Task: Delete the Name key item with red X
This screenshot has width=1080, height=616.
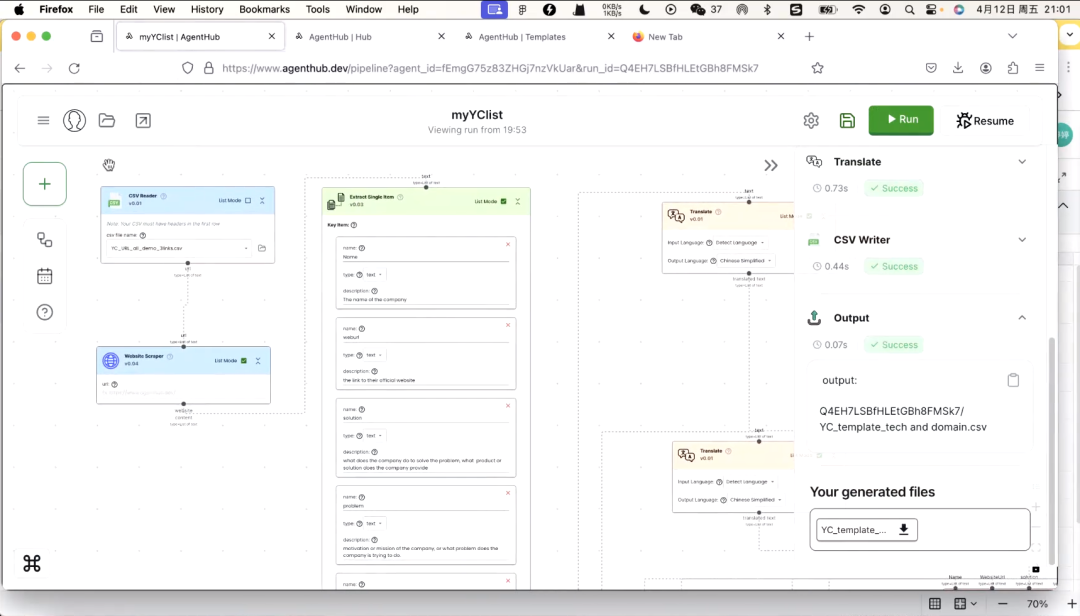Action: click(x=508, y=244)
